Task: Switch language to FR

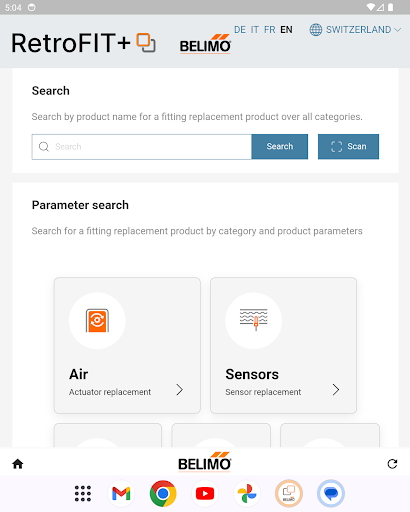Action: click(270, 30)
